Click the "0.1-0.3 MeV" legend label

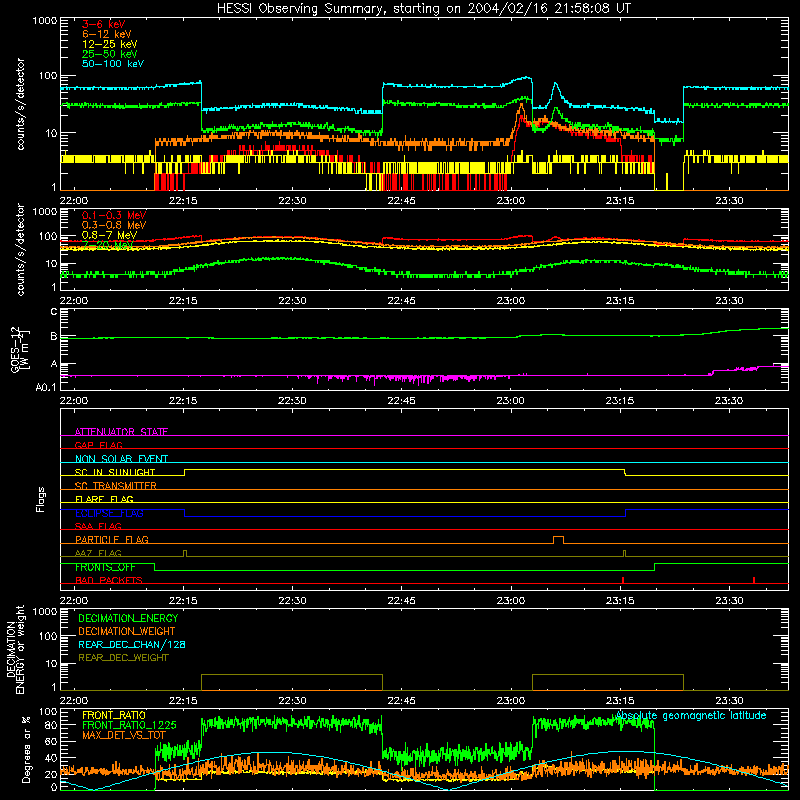(114, 215)
